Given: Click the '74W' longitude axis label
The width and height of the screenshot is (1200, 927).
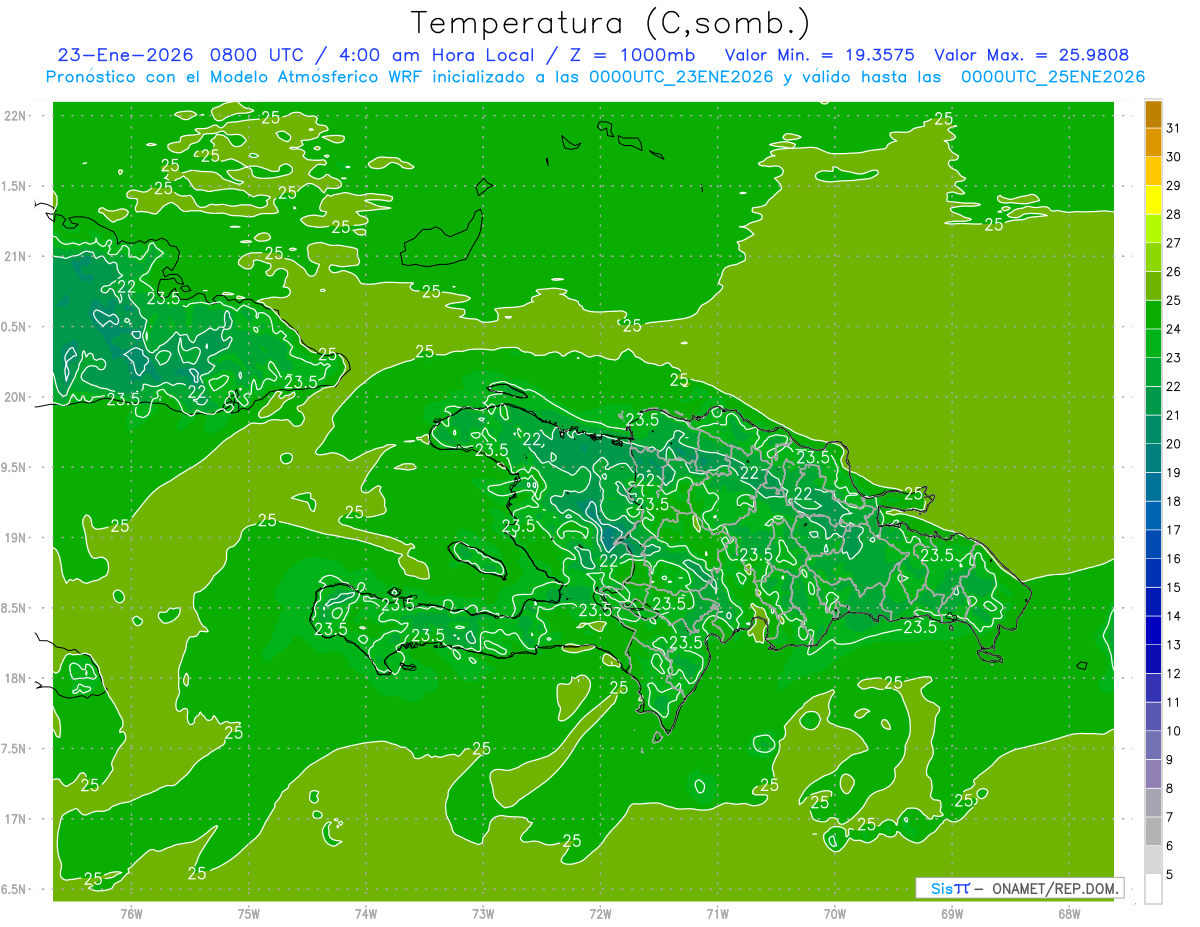Looking at the screenshot, I should click(x=366, y=914).
